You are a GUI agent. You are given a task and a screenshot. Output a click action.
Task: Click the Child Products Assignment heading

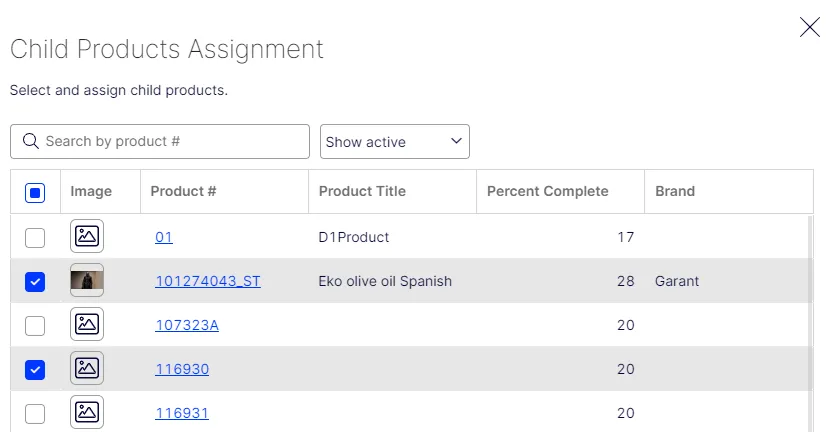click(x=166, y=50)
